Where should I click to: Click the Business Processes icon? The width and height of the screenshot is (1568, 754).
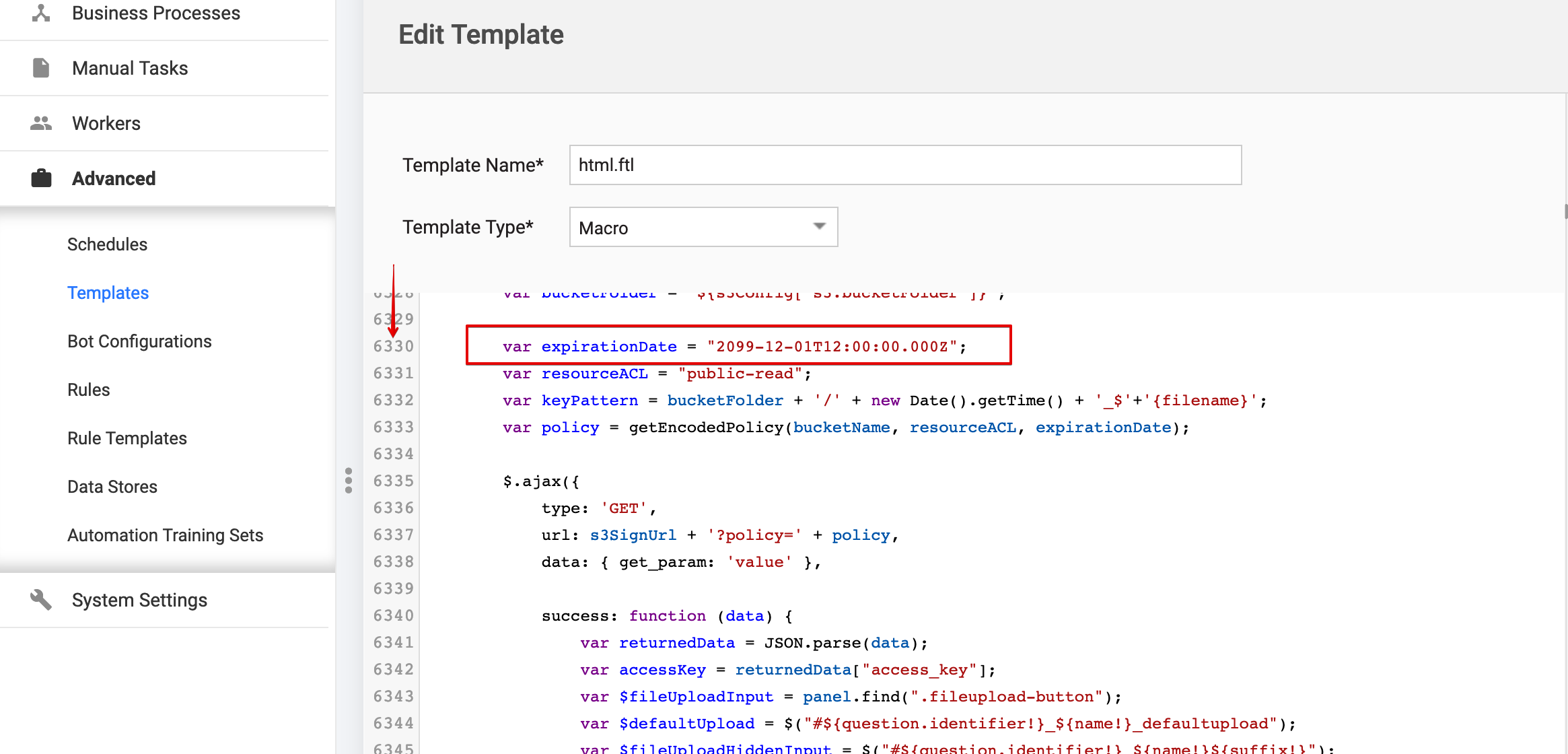point(41,13)
